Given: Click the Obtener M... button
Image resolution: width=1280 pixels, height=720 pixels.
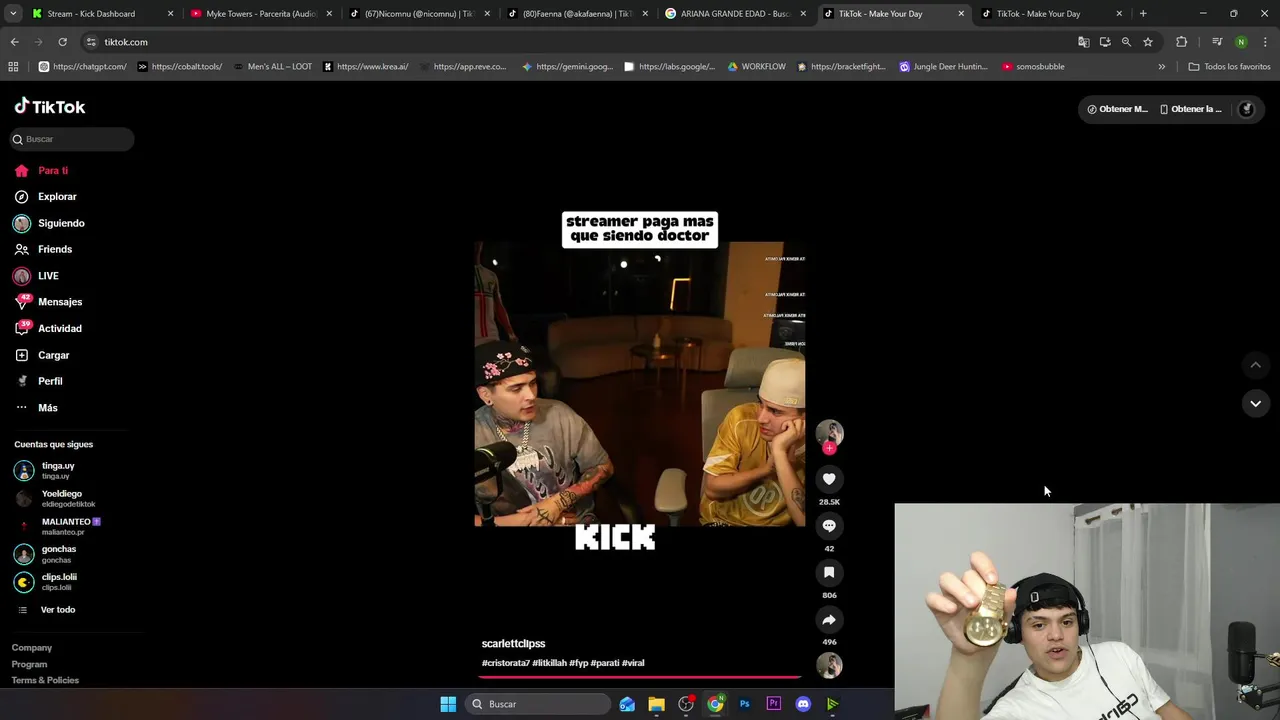Looking at the screenshot, I should pyautogui.click(x=1118, y=109).
